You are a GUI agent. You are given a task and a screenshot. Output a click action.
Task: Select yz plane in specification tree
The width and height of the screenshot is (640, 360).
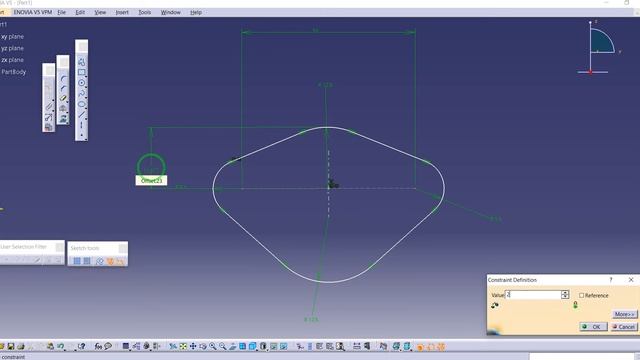click(x=12, y=48)
